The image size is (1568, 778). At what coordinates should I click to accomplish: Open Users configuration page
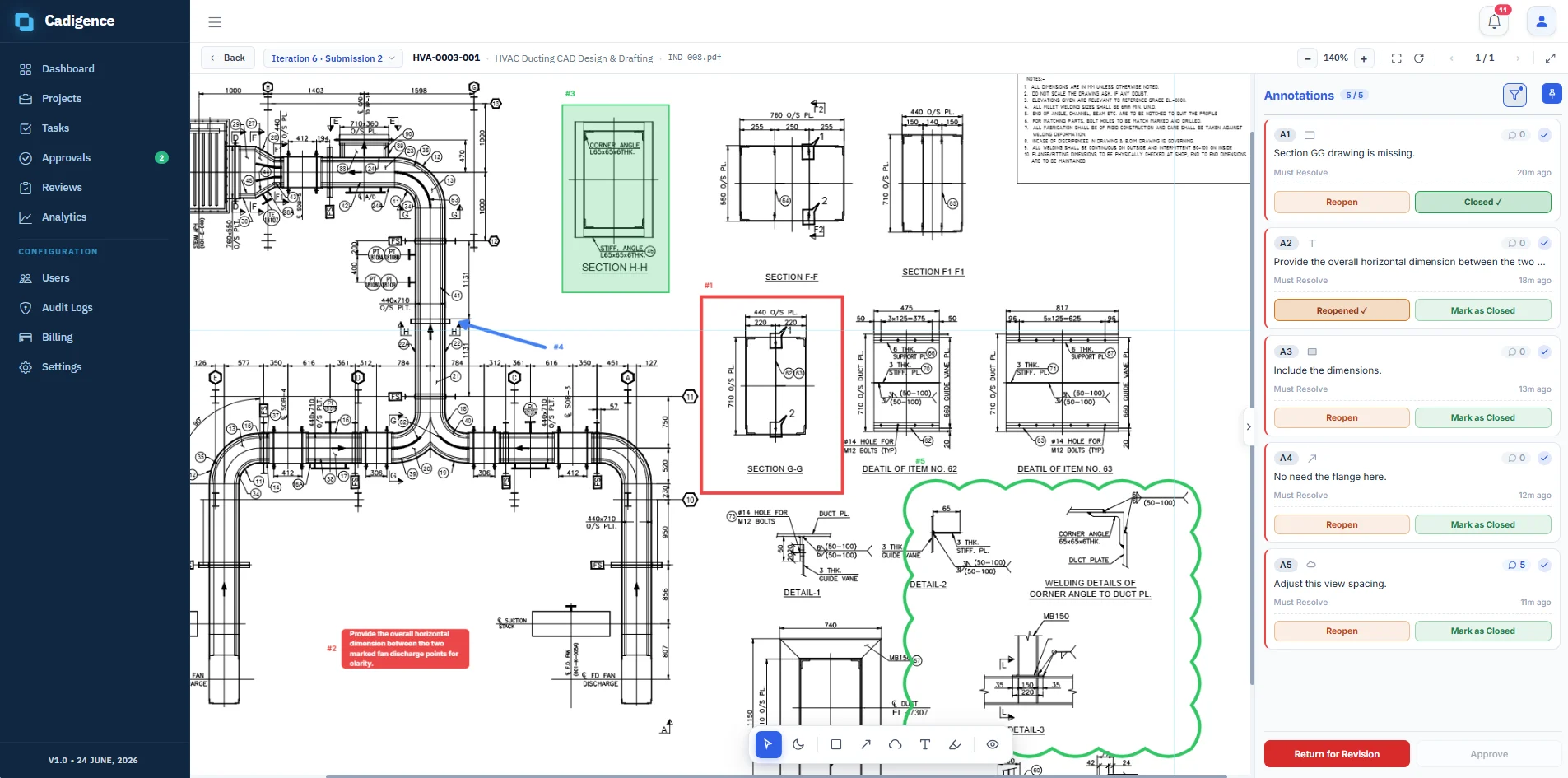pos(95,278)
